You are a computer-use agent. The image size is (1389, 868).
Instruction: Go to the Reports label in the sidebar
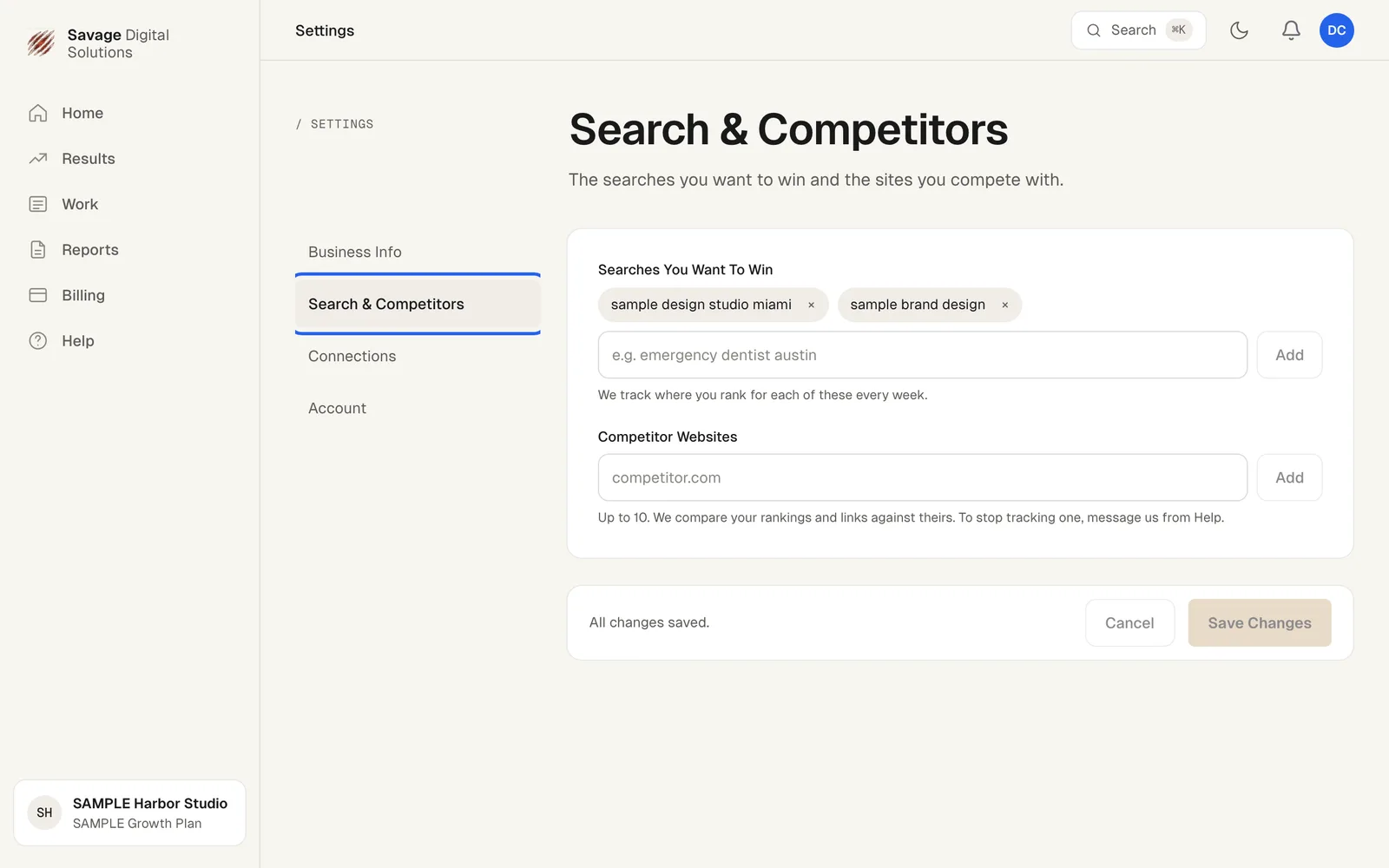click(x=90, y=250)
